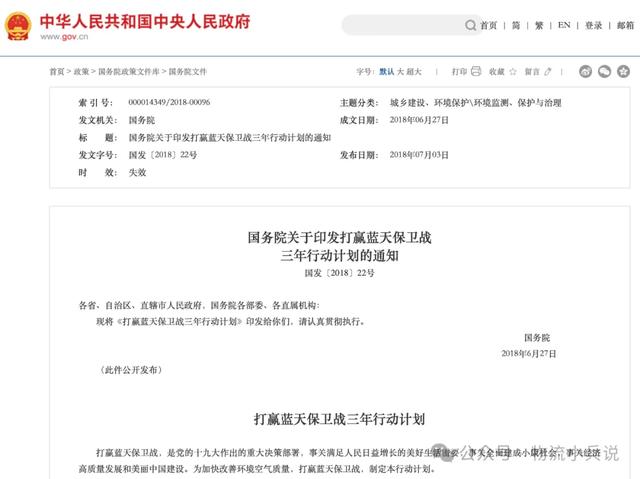Click the salutation line 各省、自治区、直辖市人民政府

(x=199, y=305)
